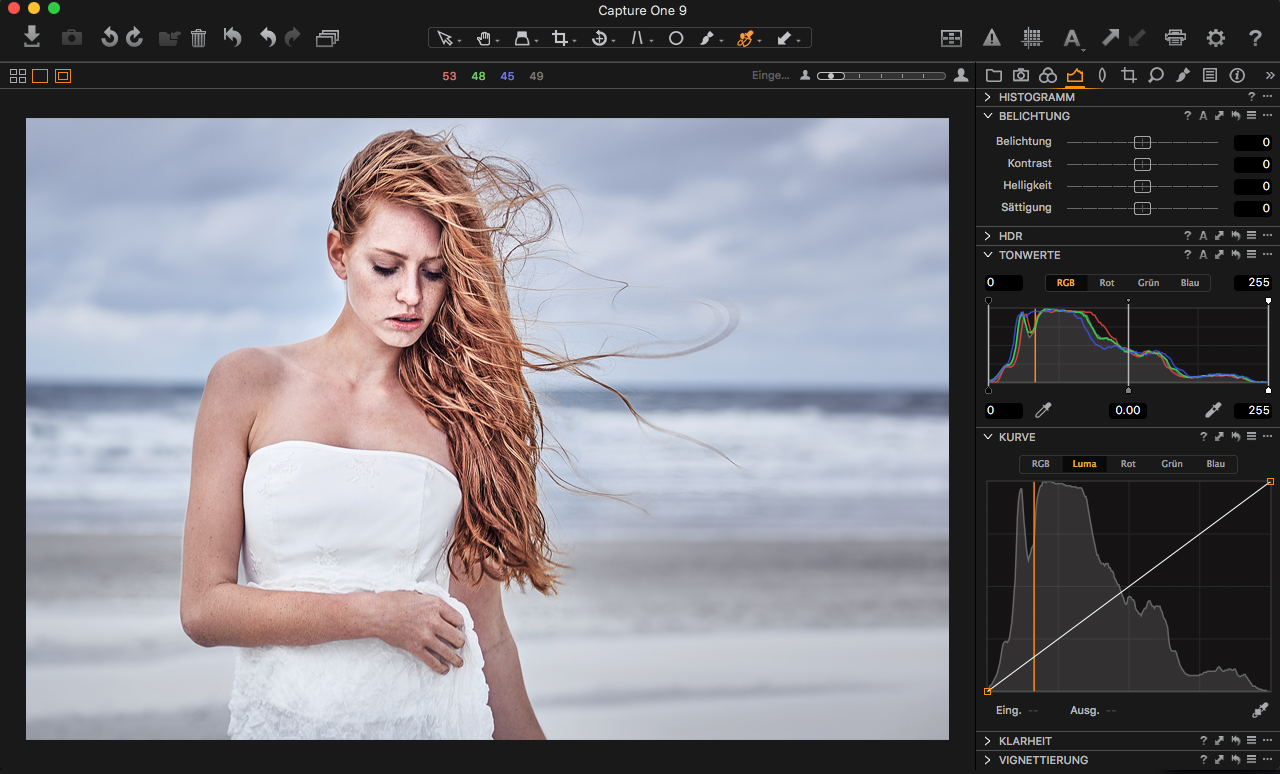
Task: Select the Crop cursor tool
Action: [560, 38]
